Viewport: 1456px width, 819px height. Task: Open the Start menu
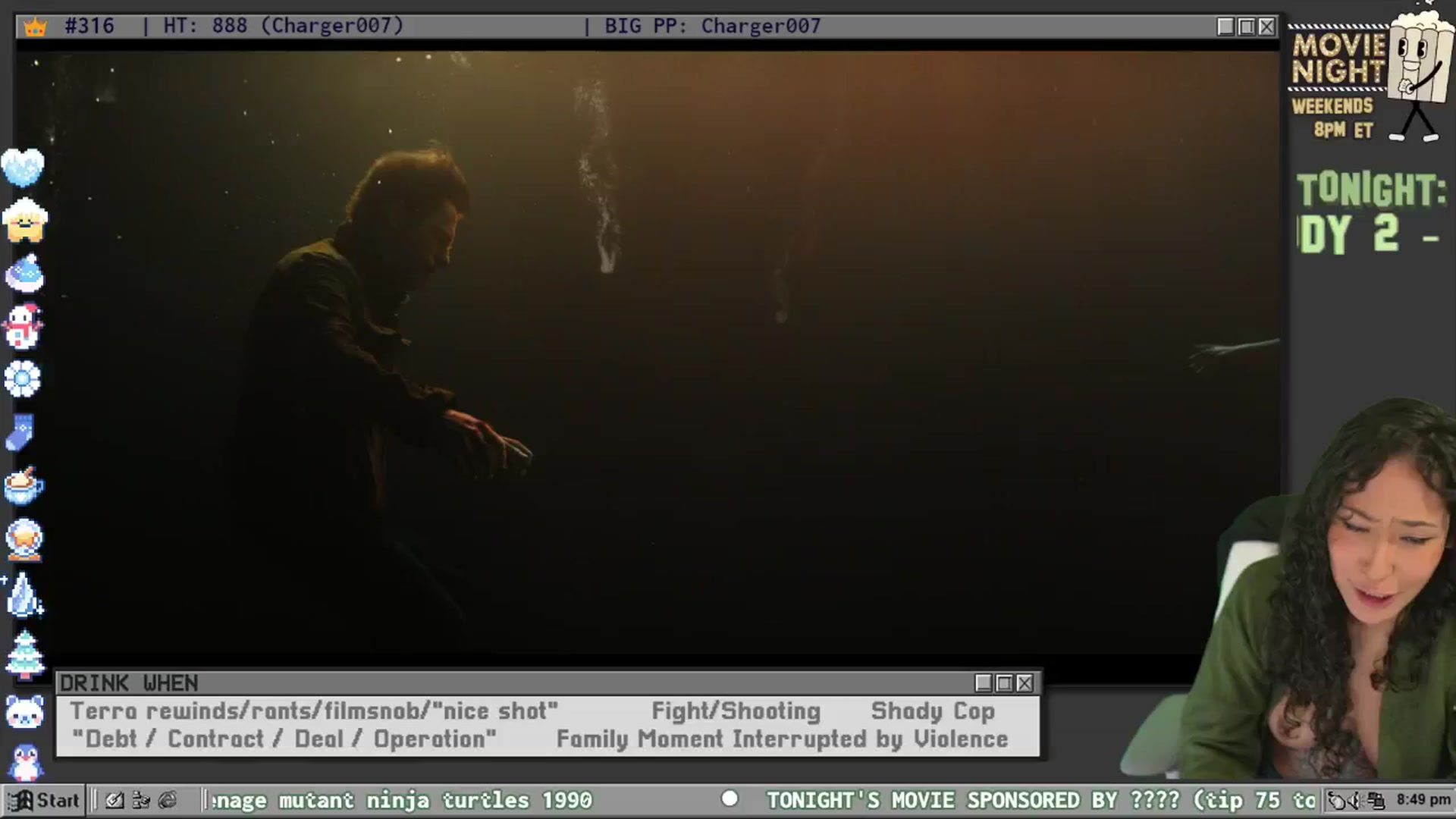tap(44, 800)
